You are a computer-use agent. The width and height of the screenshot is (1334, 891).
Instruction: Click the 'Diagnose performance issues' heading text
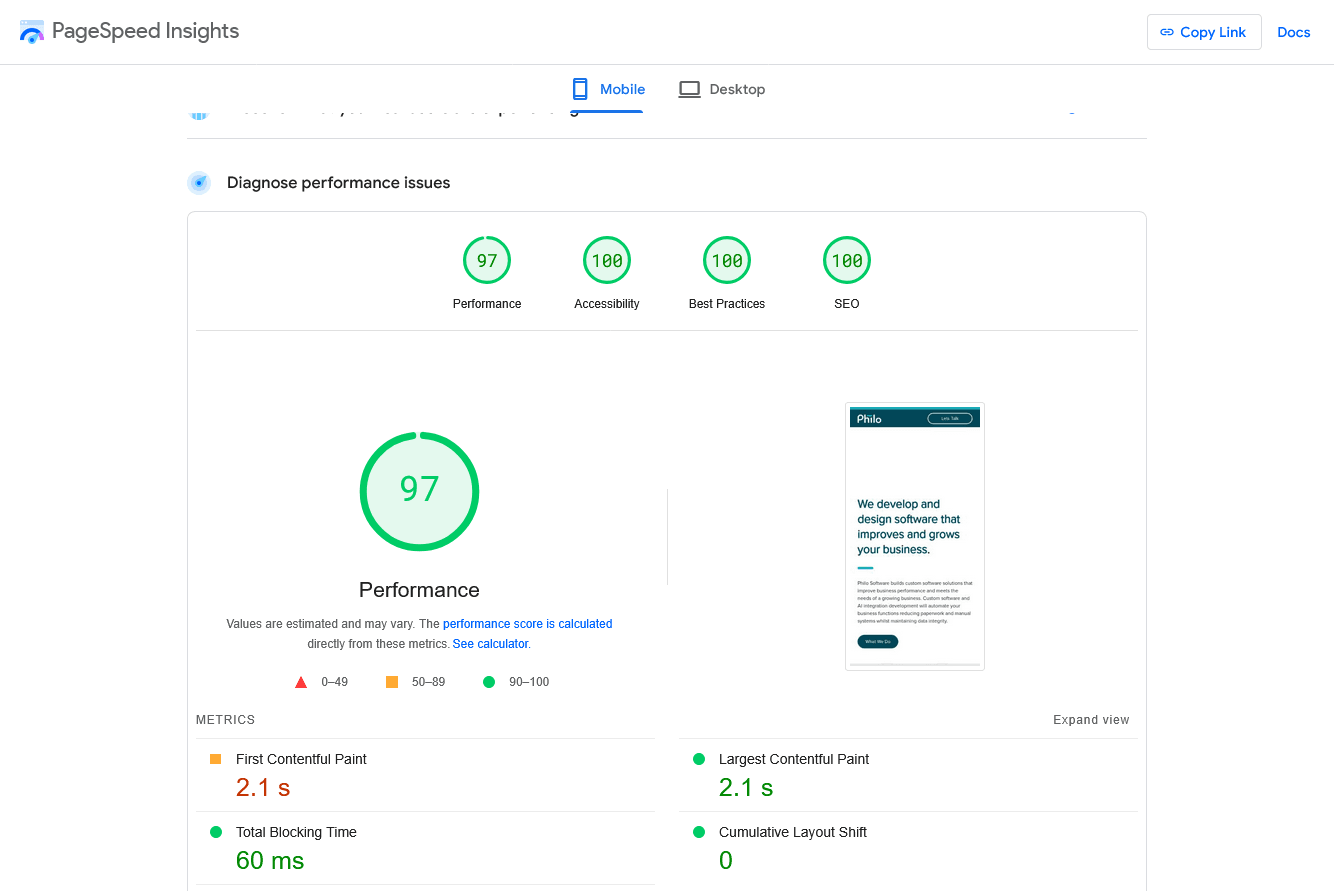[x=339, y=183]
